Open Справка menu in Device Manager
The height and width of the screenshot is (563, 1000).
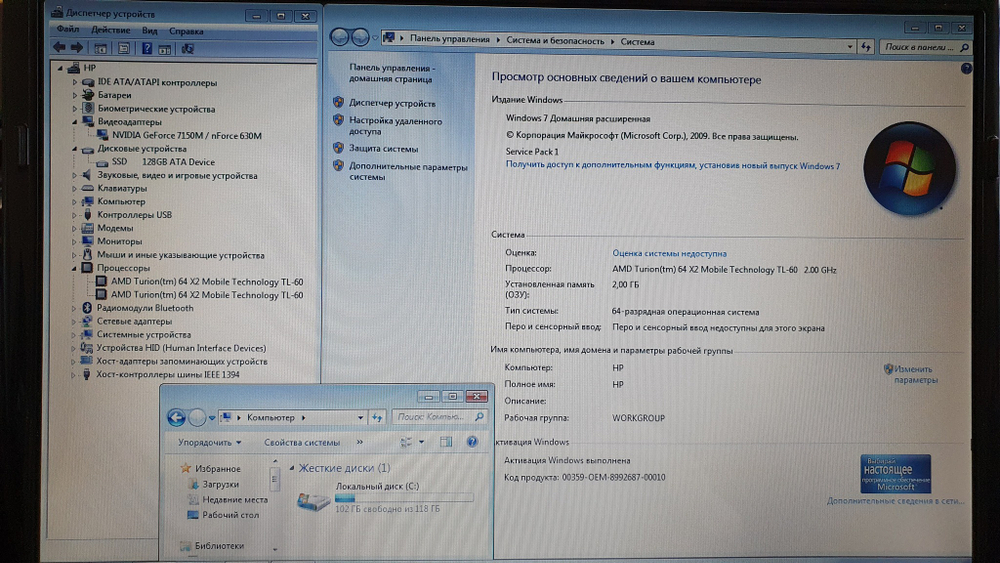point(186,31)
